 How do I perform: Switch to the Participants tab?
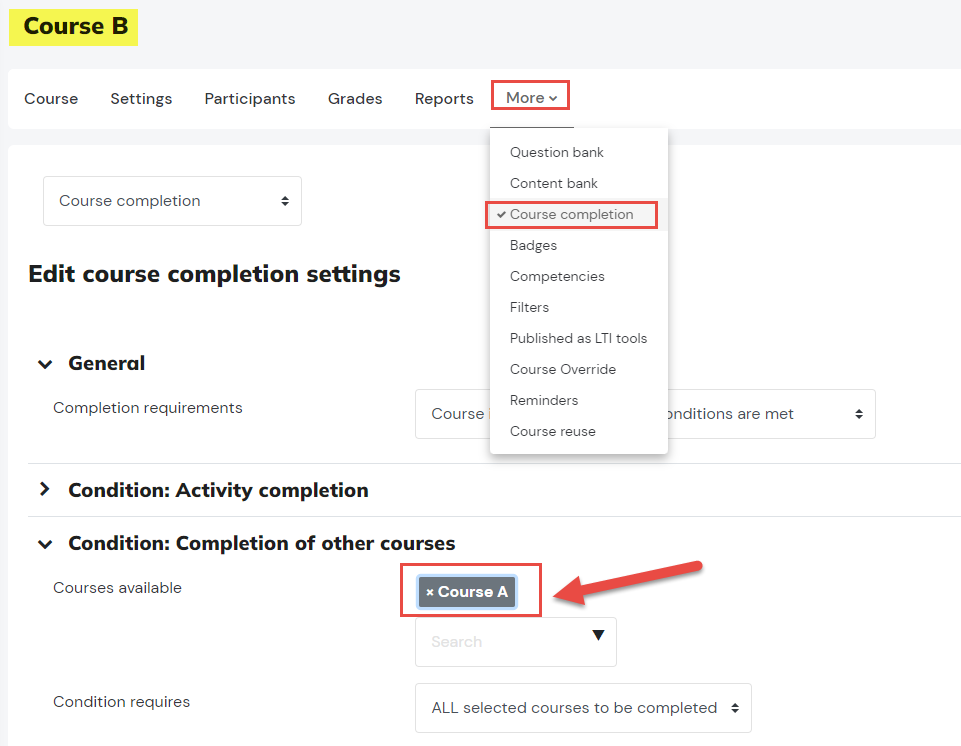click(250, 99)
